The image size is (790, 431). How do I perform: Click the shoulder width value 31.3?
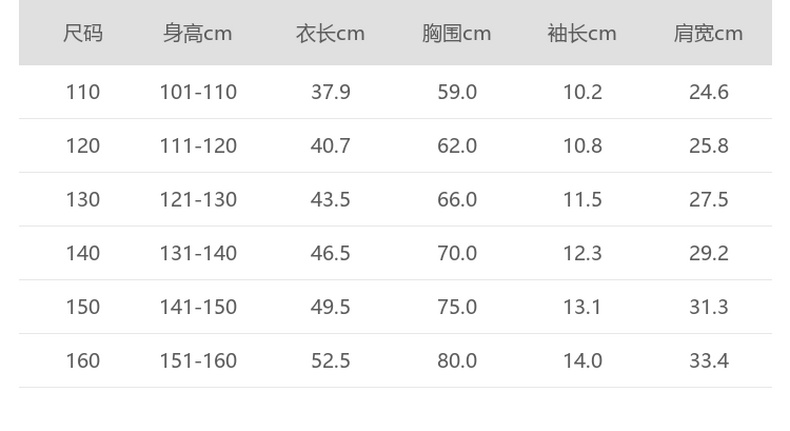pos(708,306)
